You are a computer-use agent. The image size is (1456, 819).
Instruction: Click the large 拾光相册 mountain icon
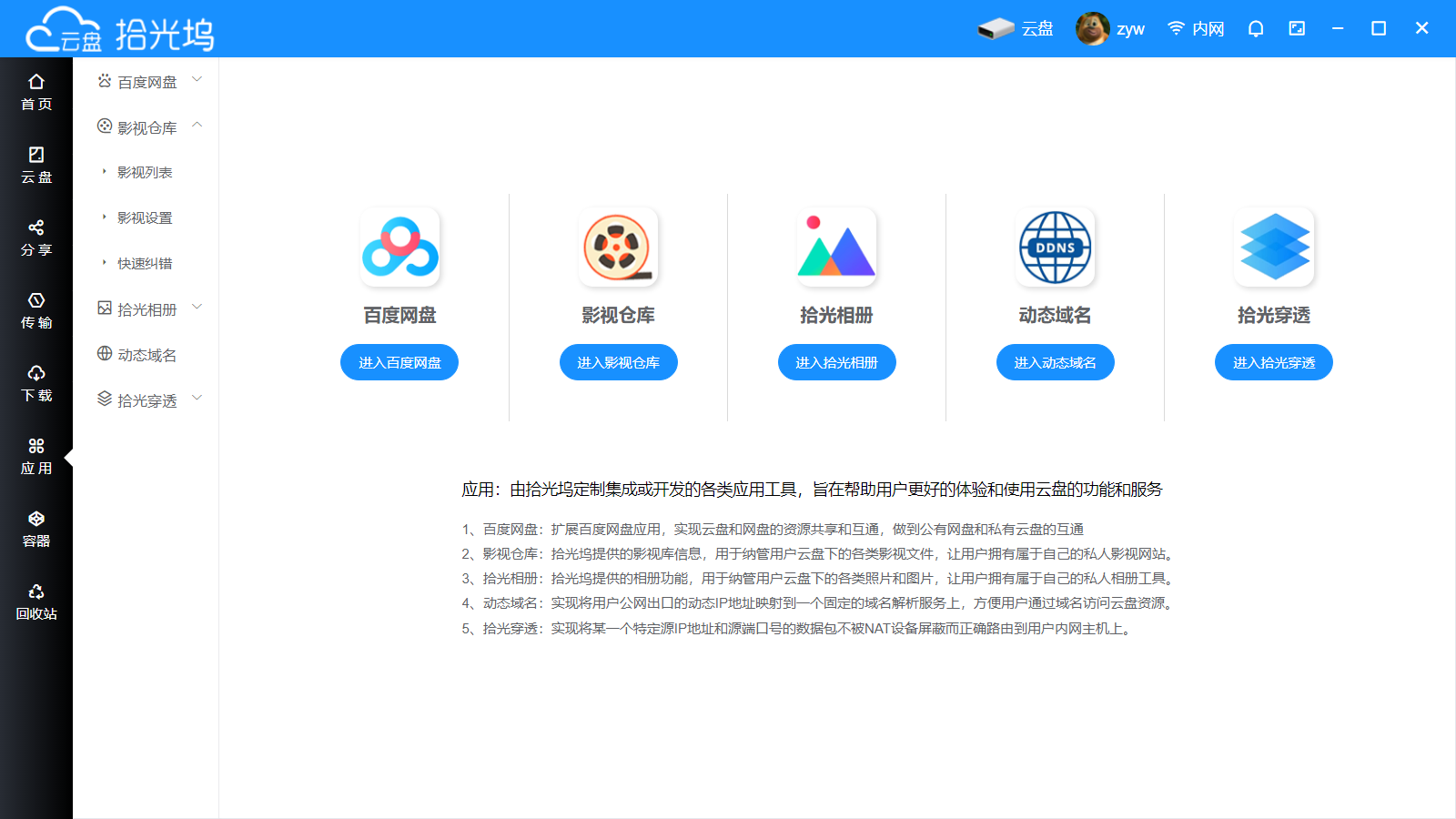[836, 248]
